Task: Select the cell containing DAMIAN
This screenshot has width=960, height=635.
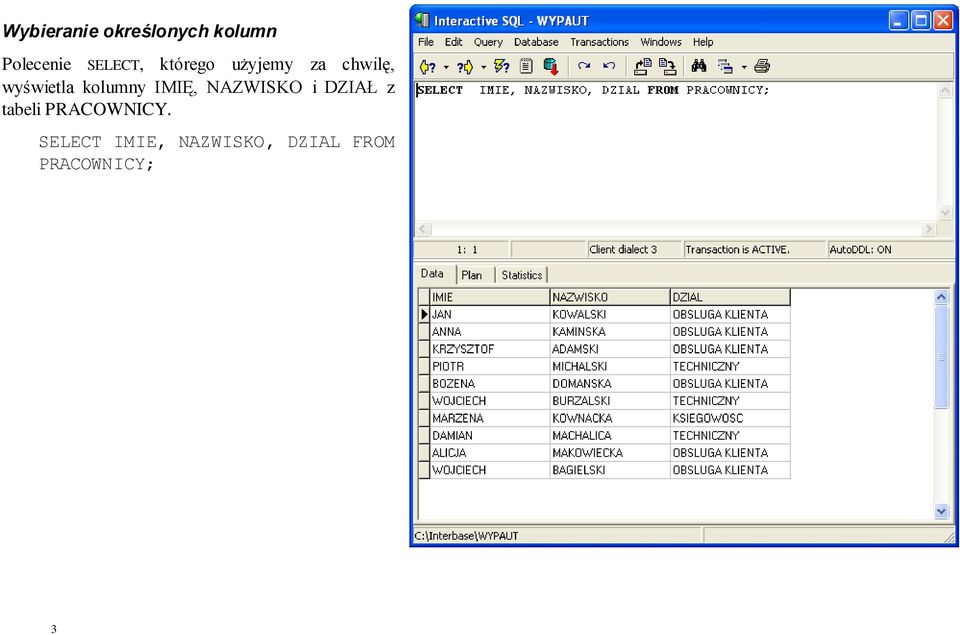Action: (490, 435)
